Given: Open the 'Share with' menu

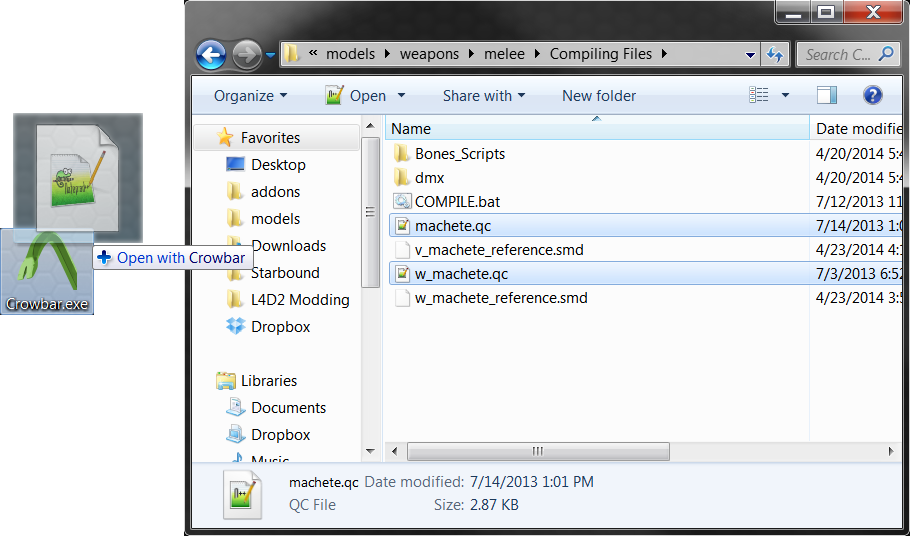Looking at the screenshot, I should point(483,96).
